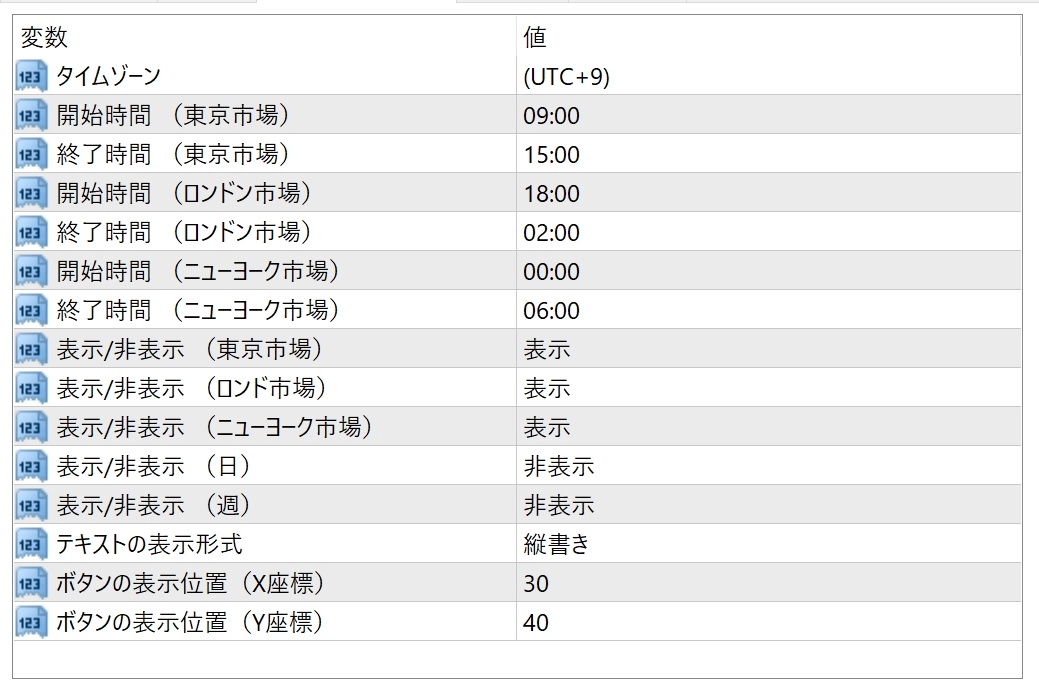The height and width of the screenshot is (687, 1039).
Task: Click the icon beside テキストの表示形式
Action: point(31,545)
